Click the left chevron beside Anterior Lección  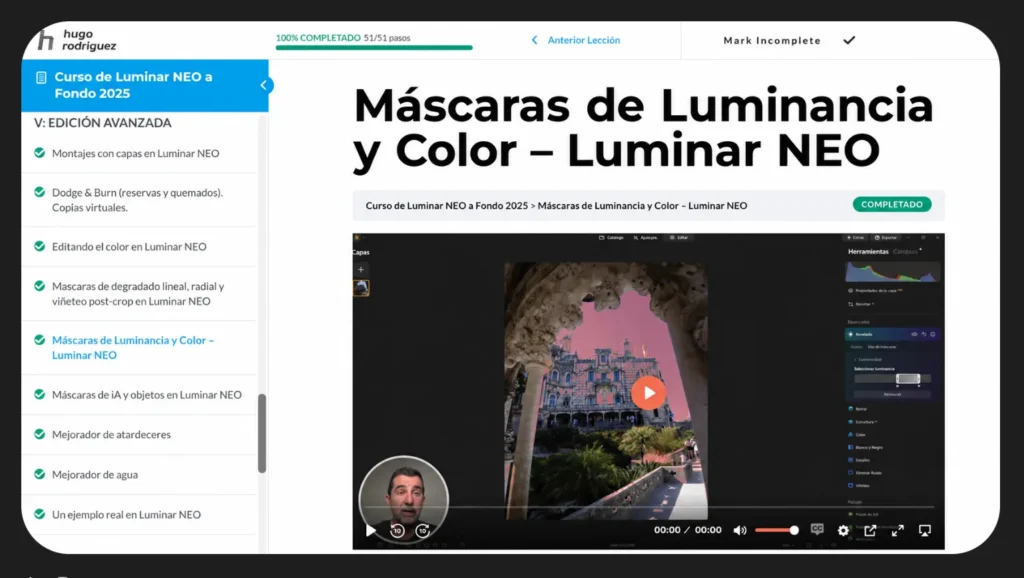[x=534, y=40]
